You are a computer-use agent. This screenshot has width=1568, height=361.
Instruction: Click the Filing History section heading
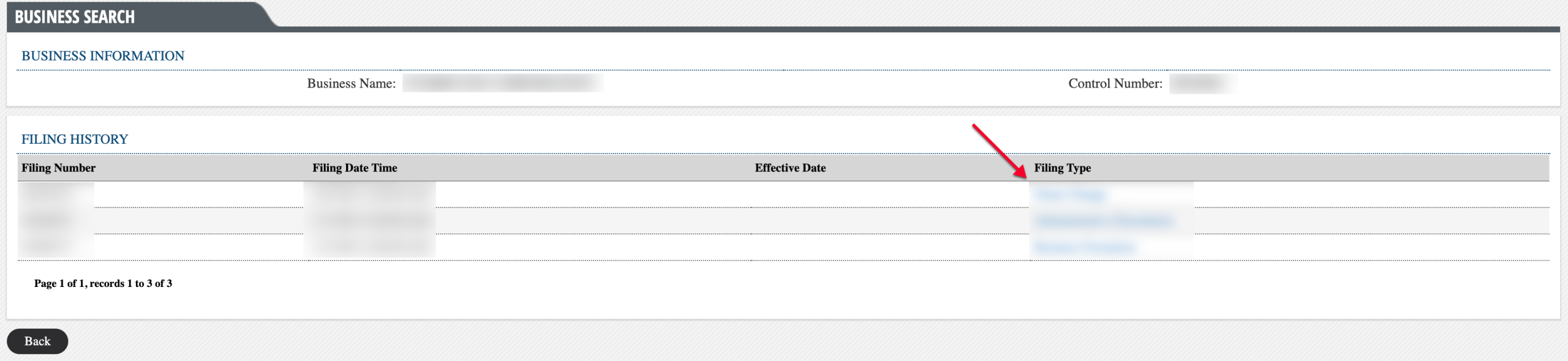(x=75, y=139)
